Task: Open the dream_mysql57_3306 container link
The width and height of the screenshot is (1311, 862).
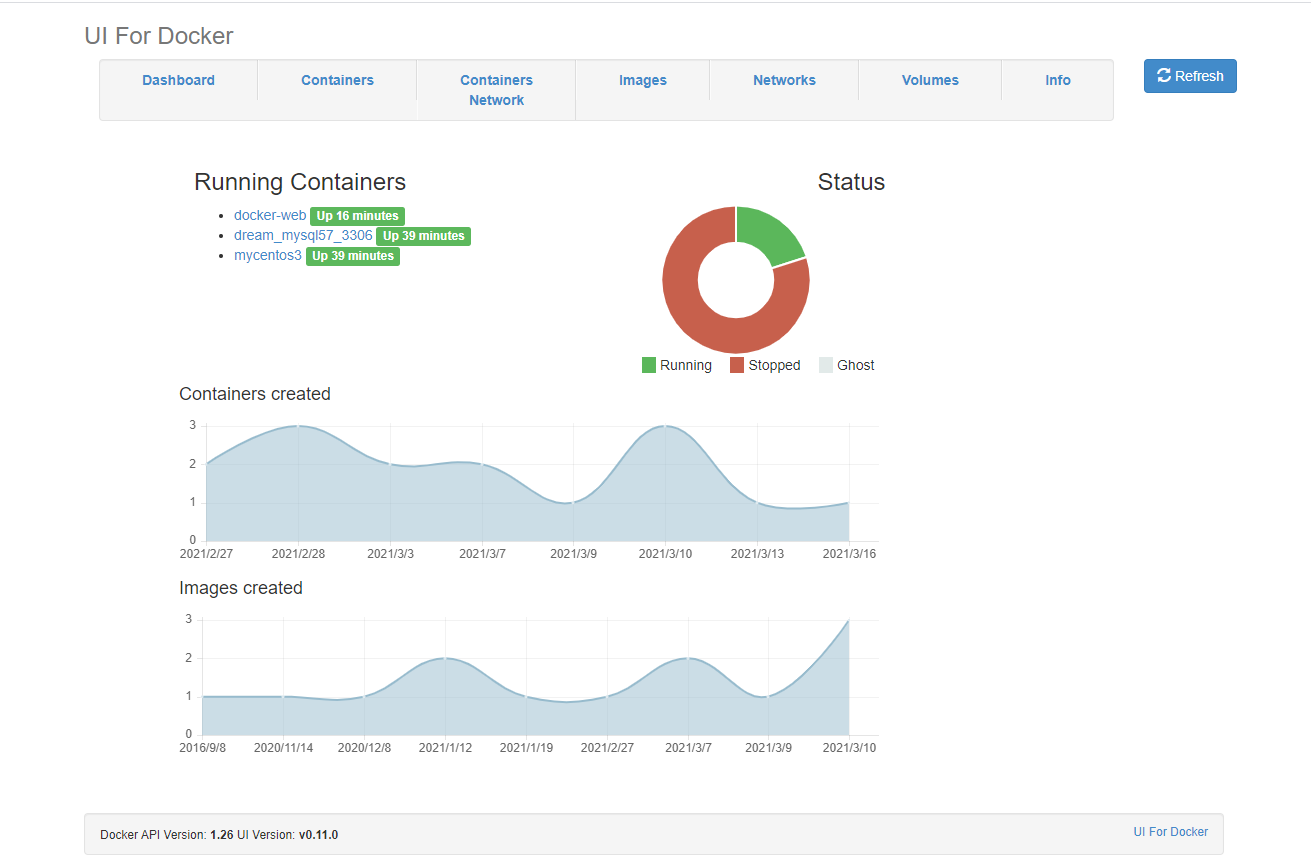Action: (303, 235)
